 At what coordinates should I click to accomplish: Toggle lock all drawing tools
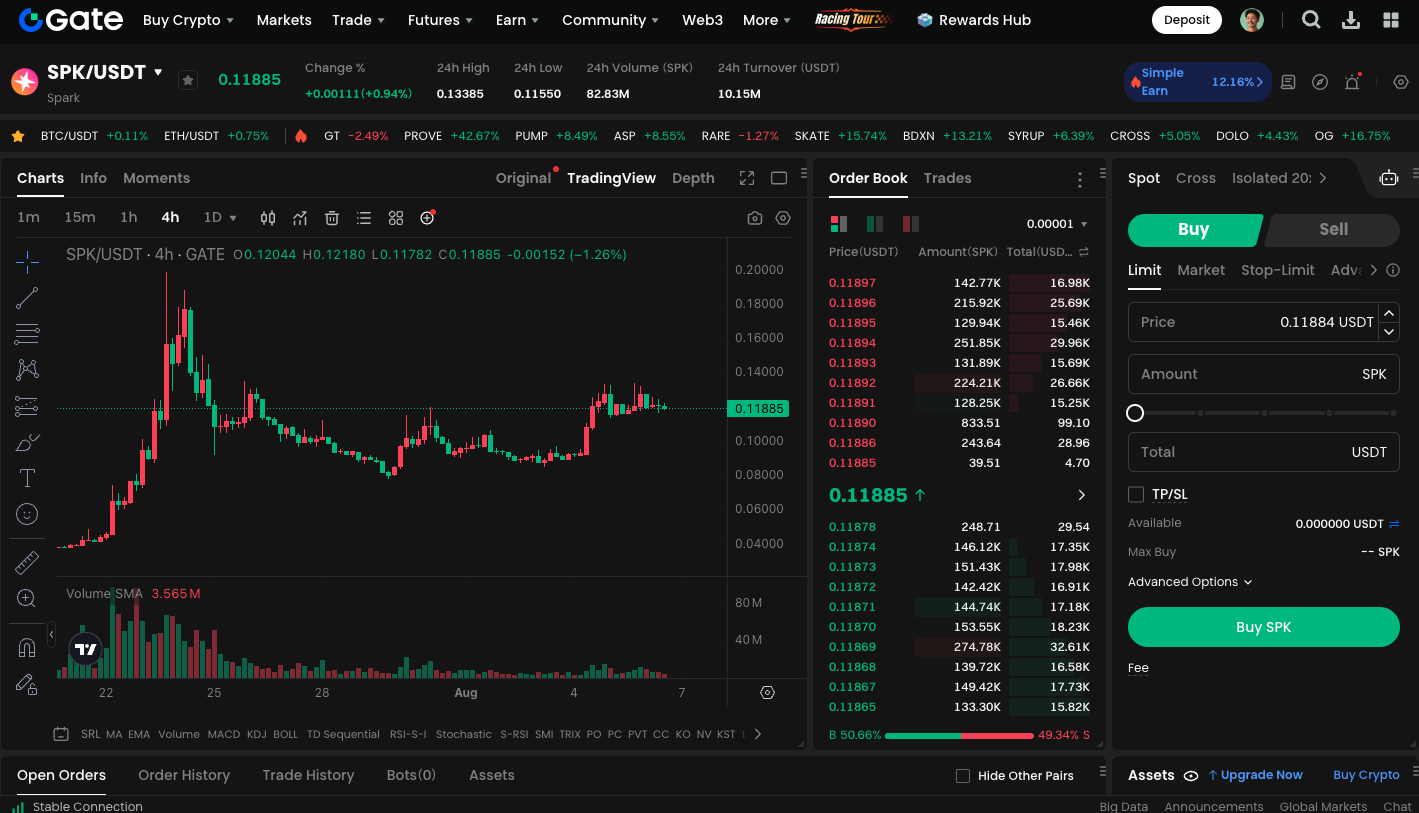coord(27,684)
